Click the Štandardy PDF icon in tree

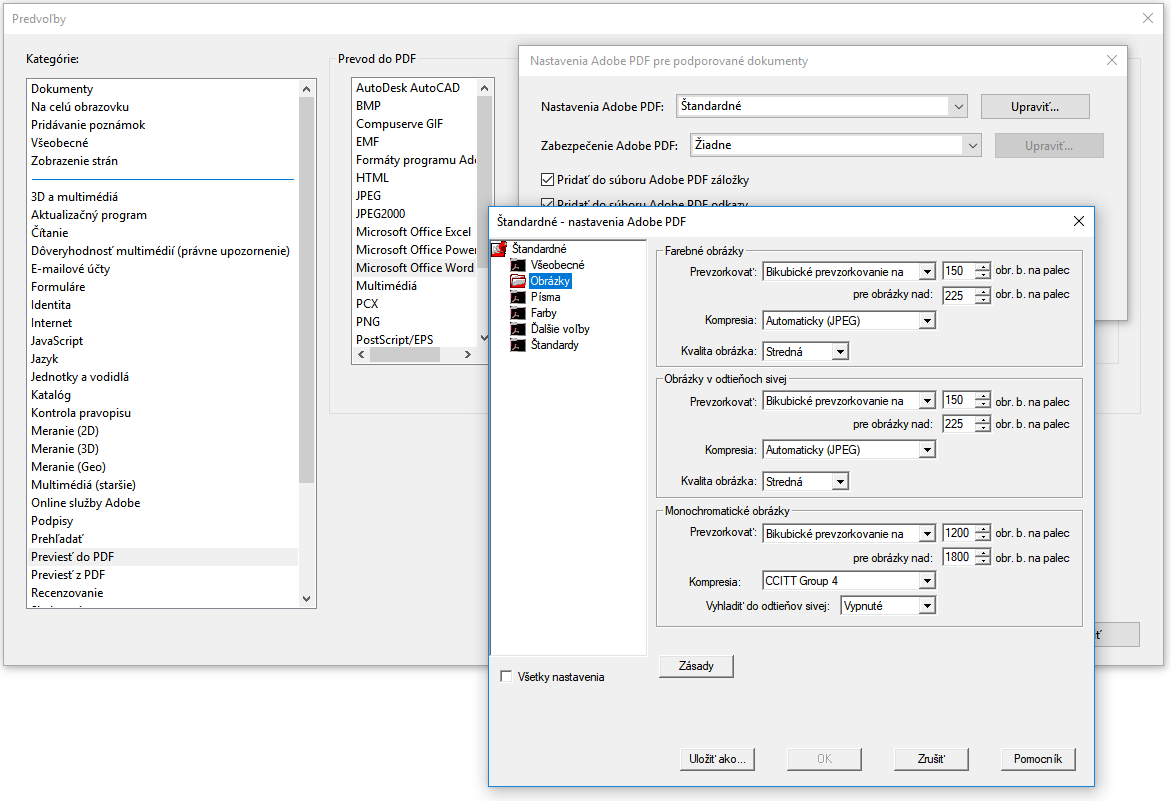pyautogui.click(x=517, y=345)
